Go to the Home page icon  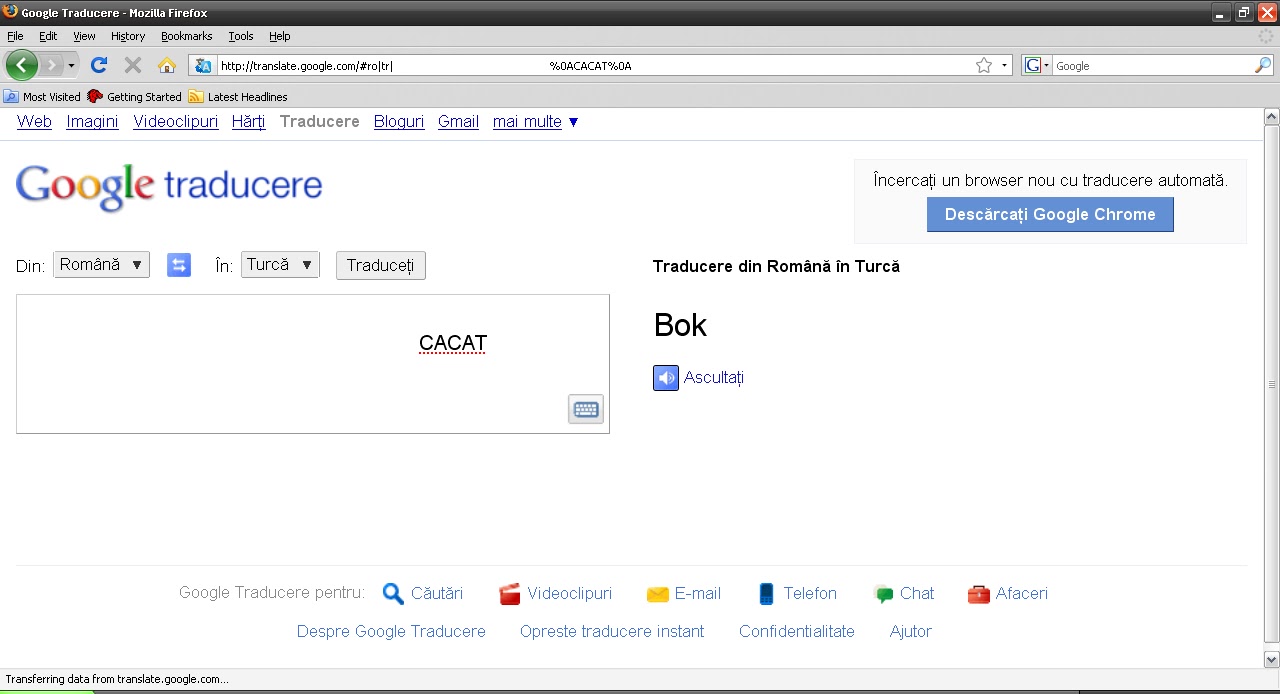[167, 65]
